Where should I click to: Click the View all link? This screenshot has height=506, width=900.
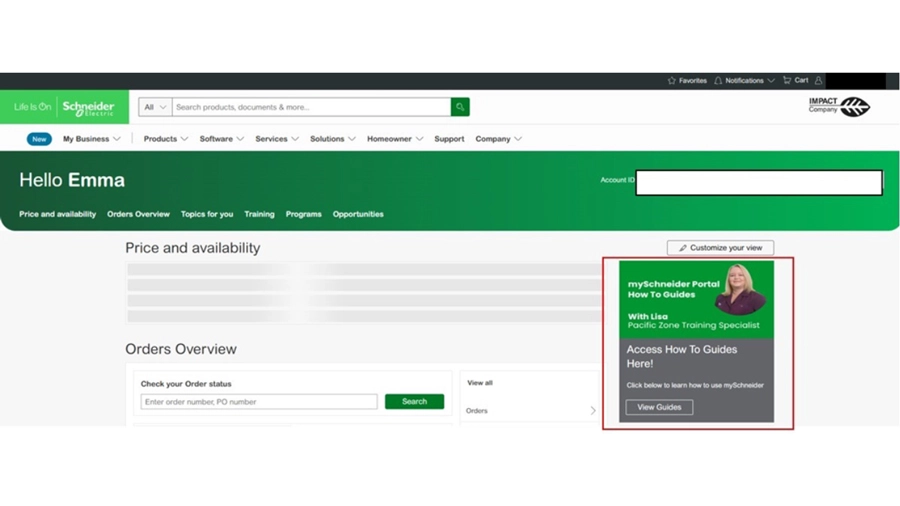(480, 383)
